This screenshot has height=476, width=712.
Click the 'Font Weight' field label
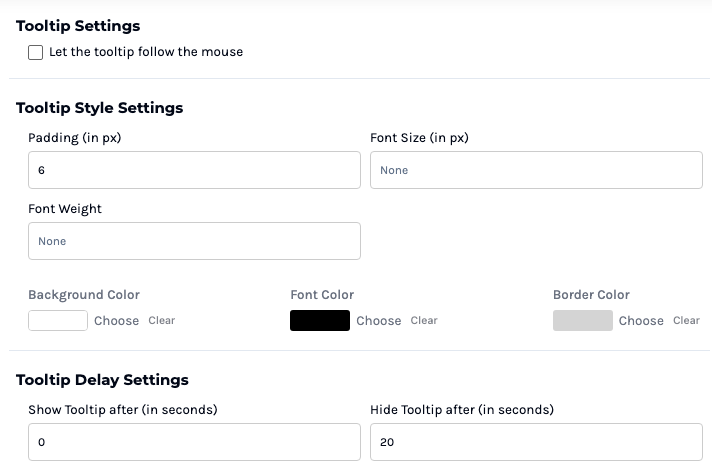tap(65, 209)
